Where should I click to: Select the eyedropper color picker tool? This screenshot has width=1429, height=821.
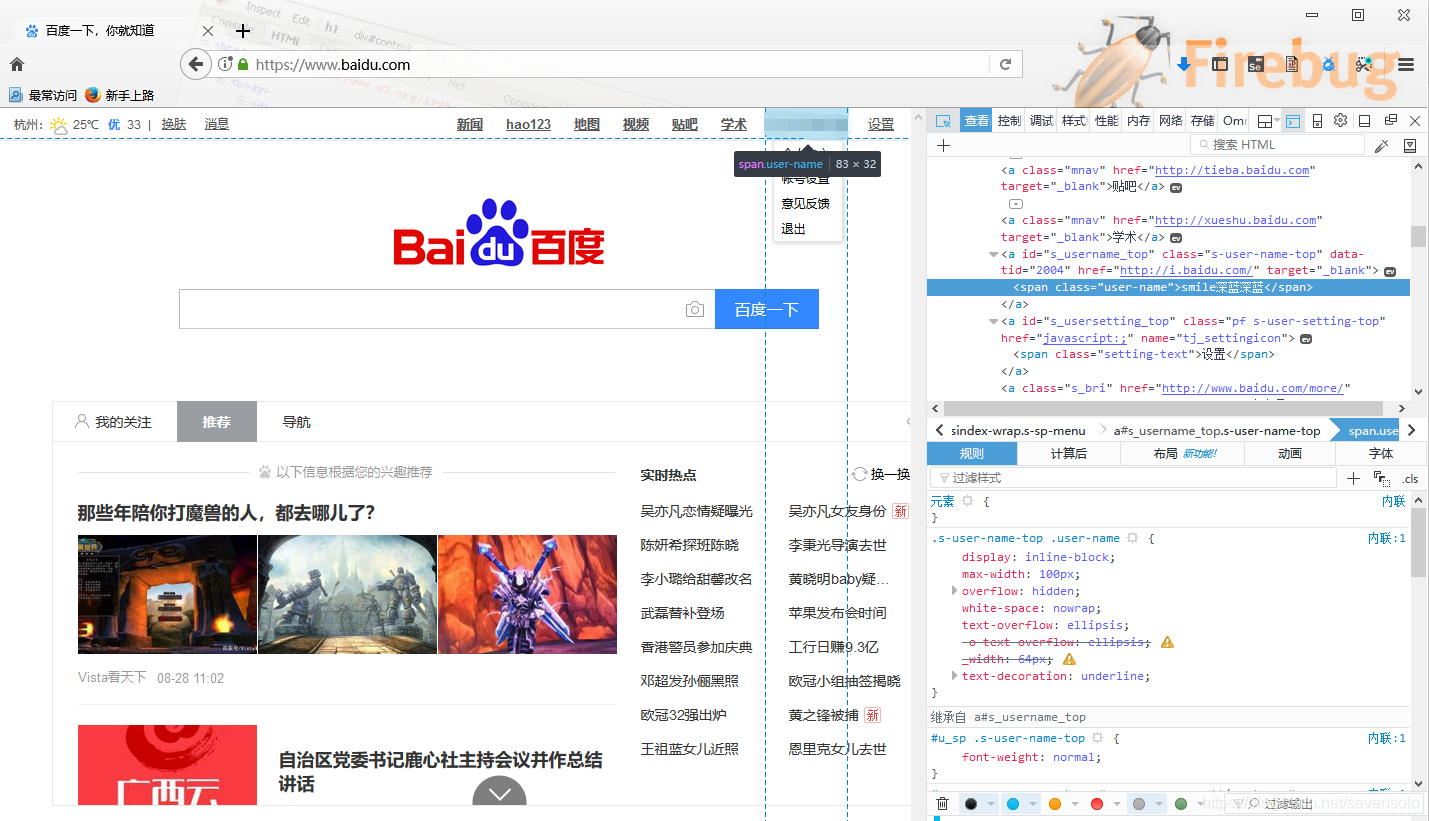click(x=1381, y=145)
